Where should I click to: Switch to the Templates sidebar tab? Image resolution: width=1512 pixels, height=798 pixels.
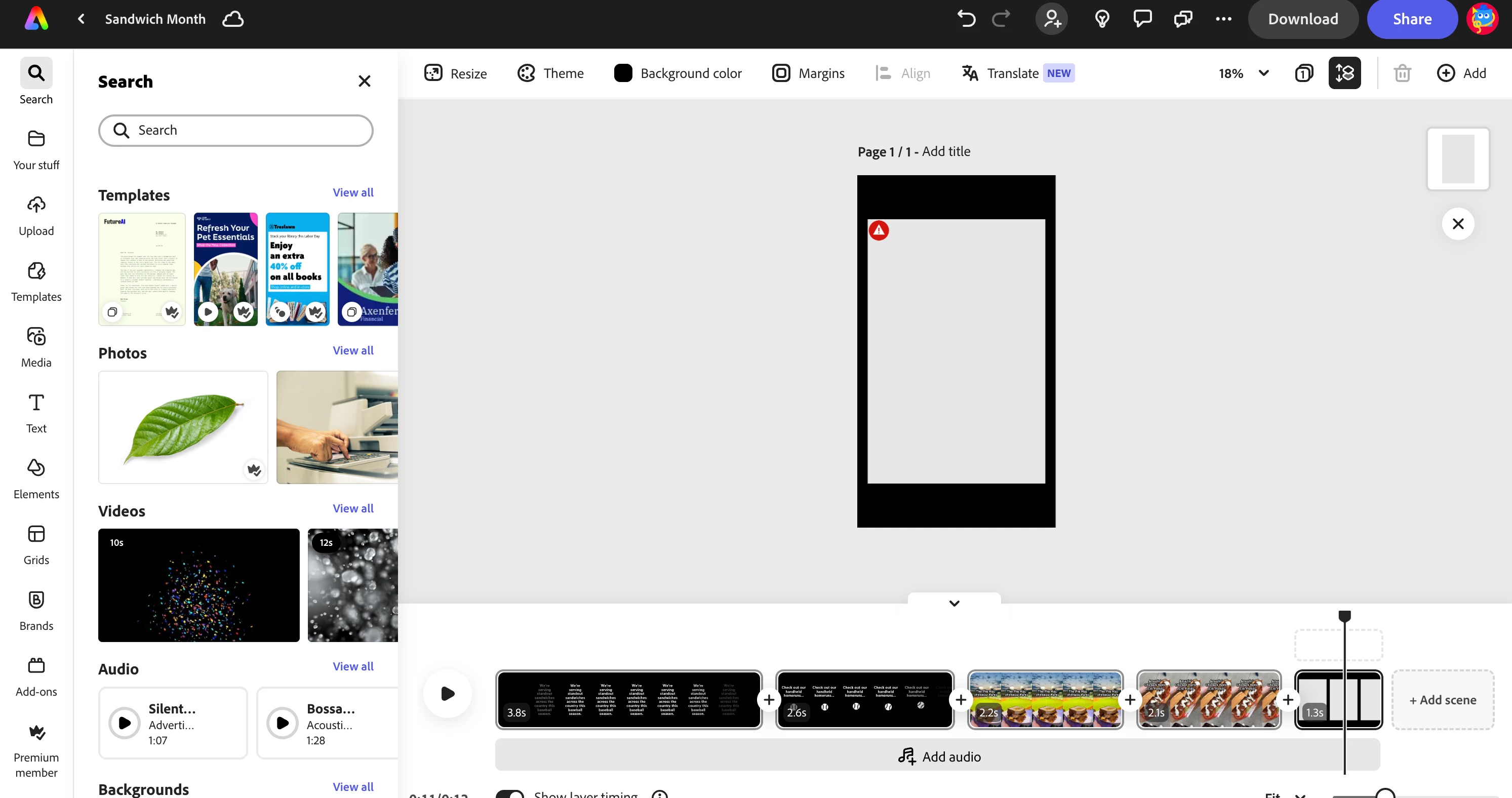pyautogui.click(x=36, y=282)
